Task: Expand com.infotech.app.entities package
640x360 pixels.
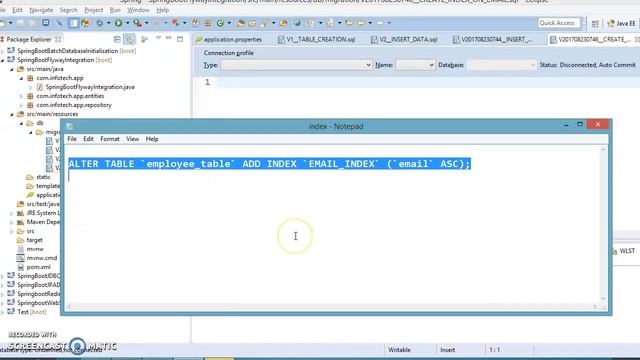Action: pos(22,96)
